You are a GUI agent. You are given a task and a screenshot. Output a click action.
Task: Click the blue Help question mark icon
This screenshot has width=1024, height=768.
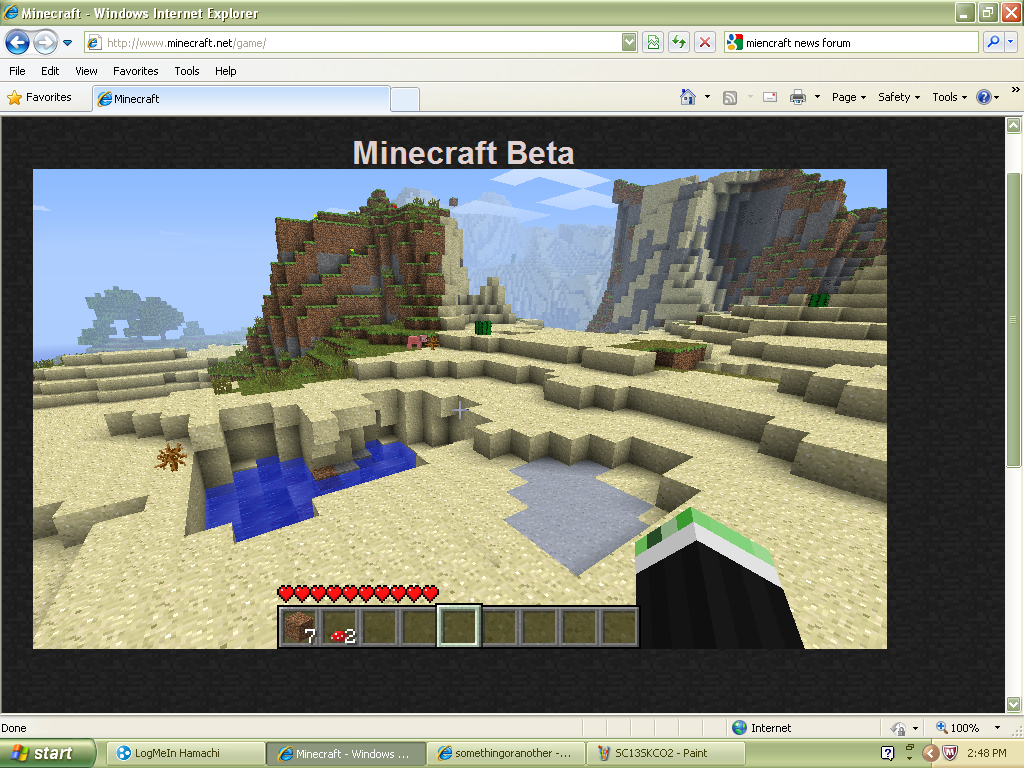coord(984,97)
